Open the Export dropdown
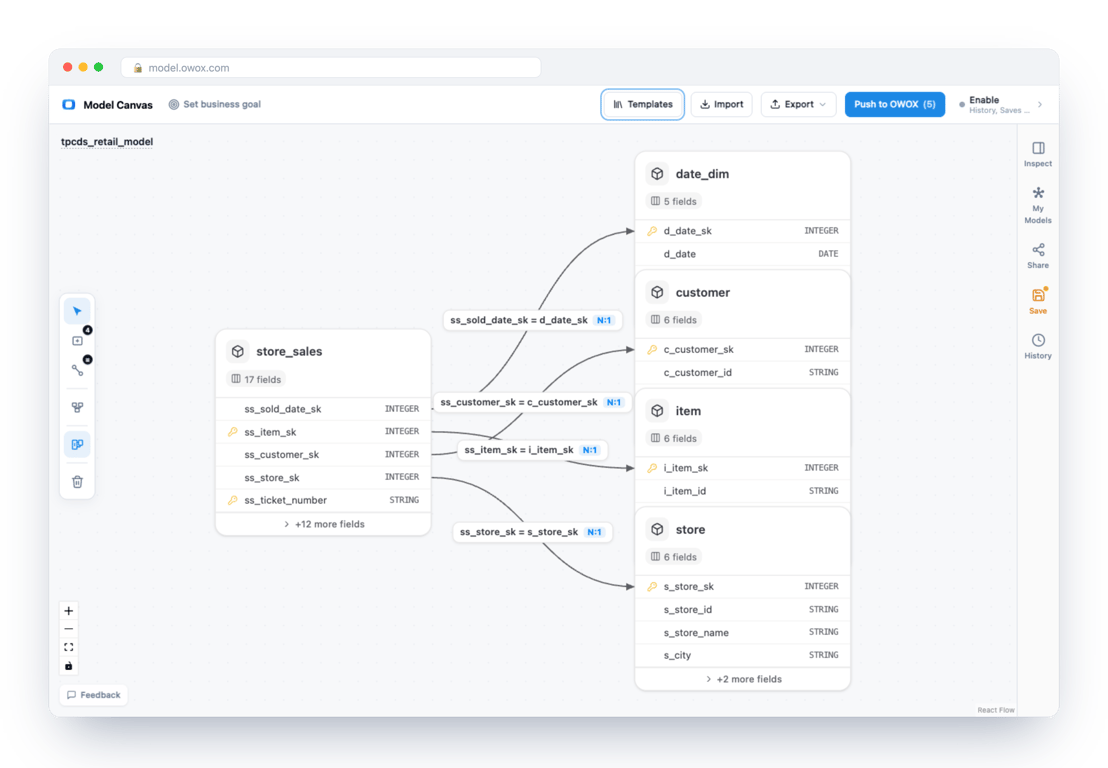1108x768 pixels. click(798, 105)
